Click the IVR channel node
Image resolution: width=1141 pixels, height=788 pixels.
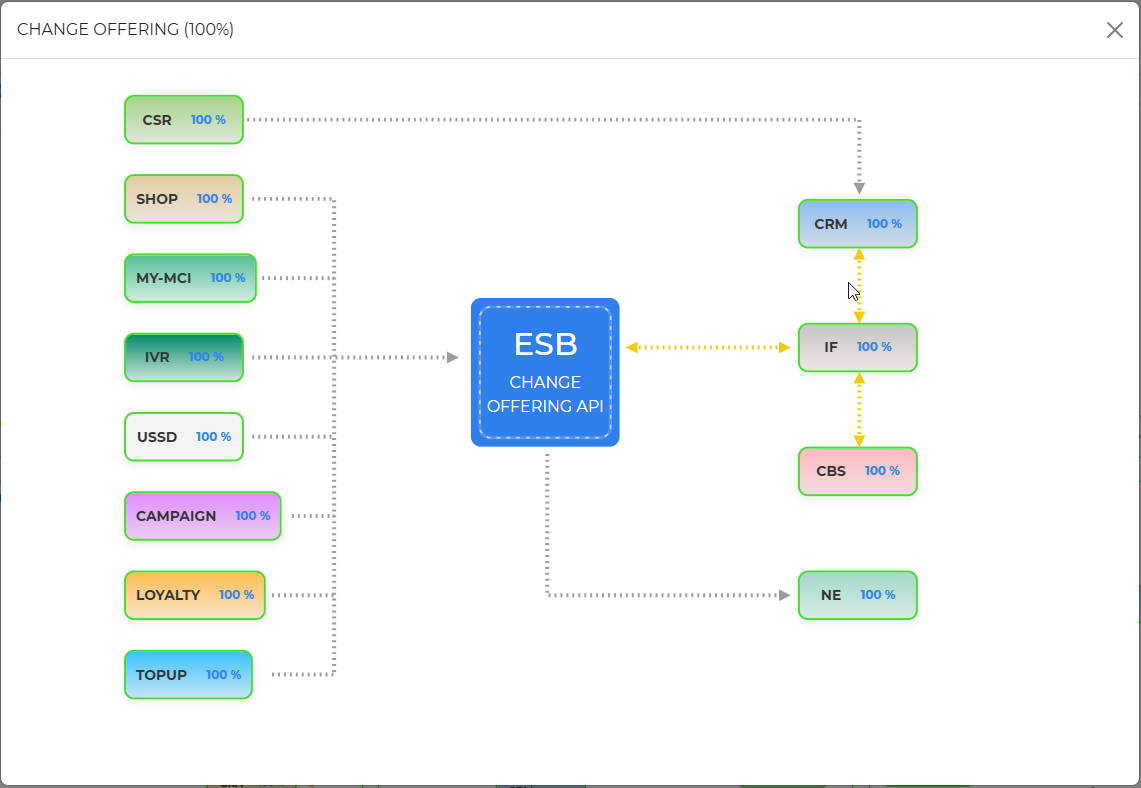click(x=183, y=357)
